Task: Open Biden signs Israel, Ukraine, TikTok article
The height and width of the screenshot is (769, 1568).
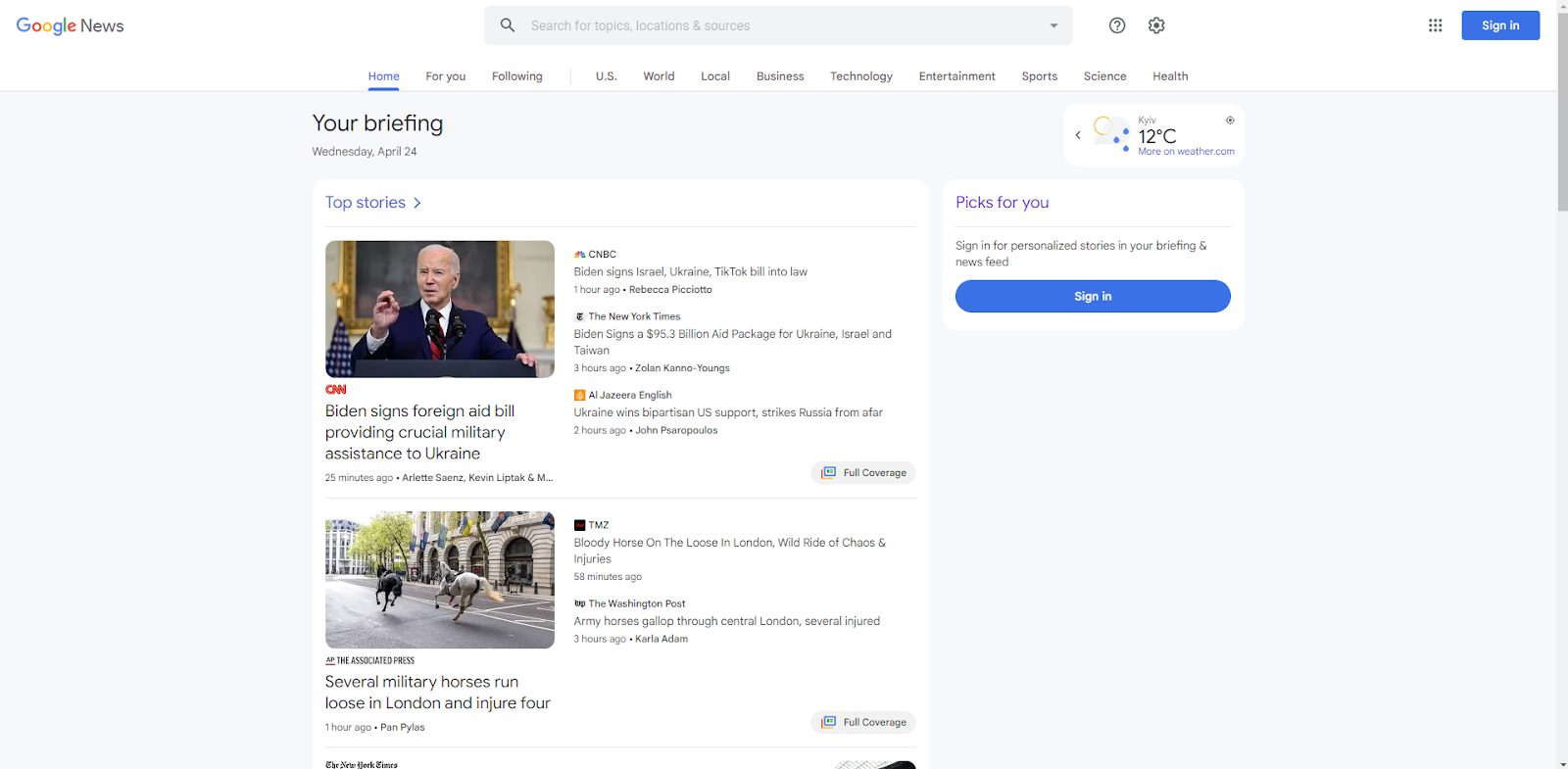Action: [691, 272]
